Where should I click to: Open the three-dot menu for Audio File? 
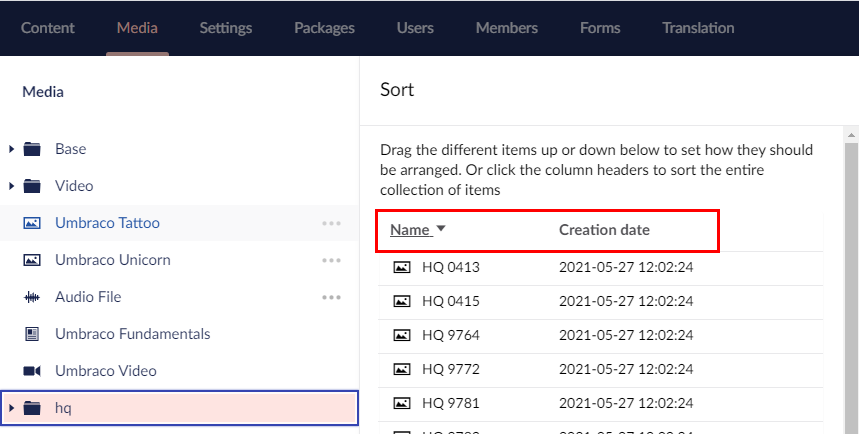coord(332,297)
